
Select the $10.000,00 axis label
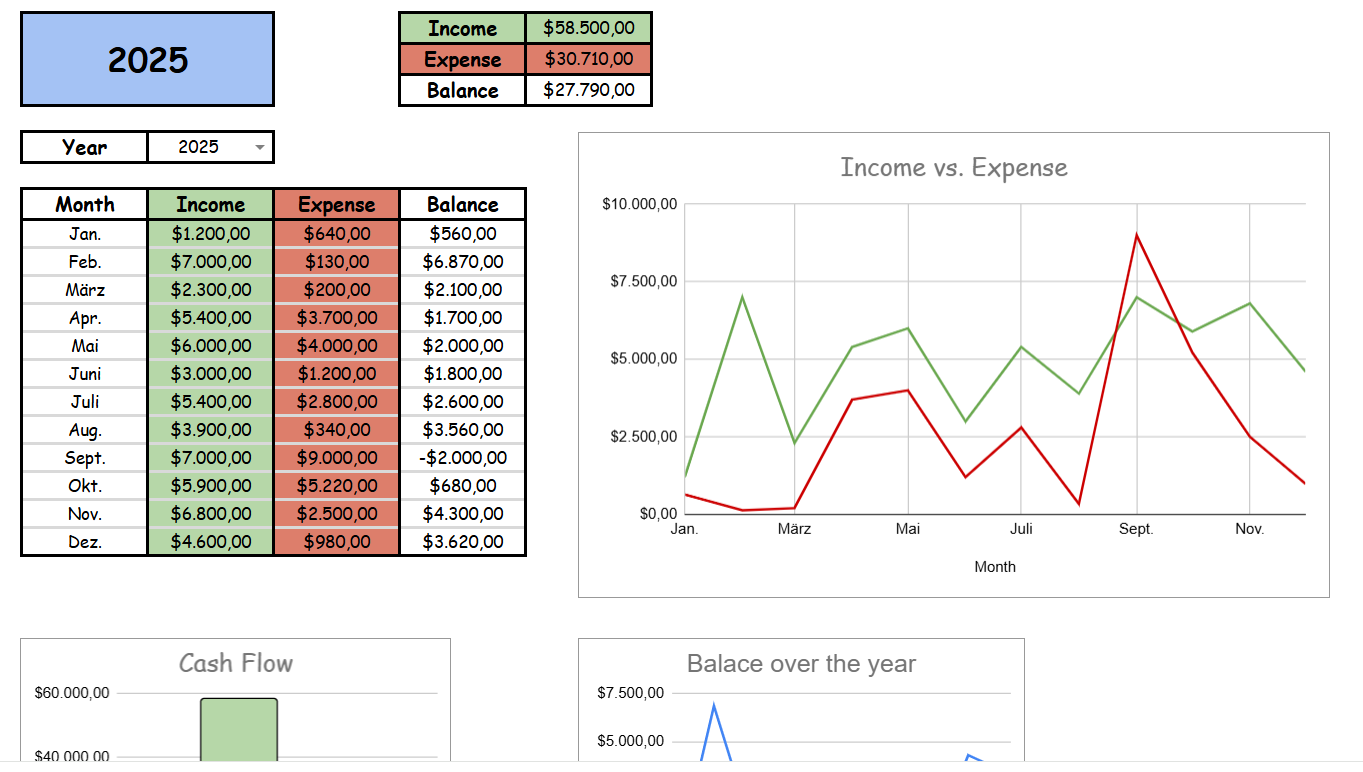pyautogui.click(x=640, y=204)
